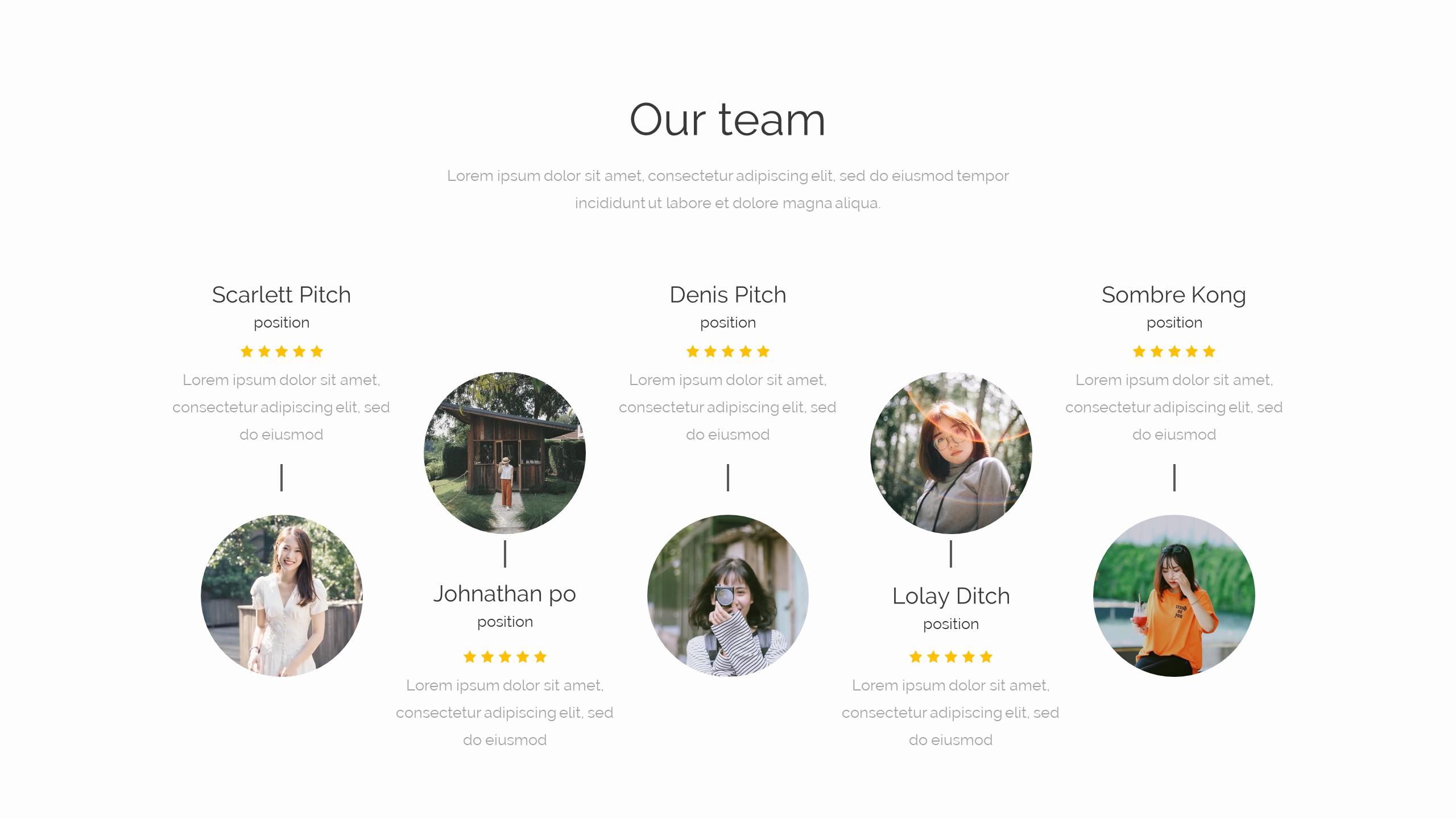Click the star rating under Lolay Ditch
Image resolution: width=1456 pixels, height=819 pixels.
point(951,657)
